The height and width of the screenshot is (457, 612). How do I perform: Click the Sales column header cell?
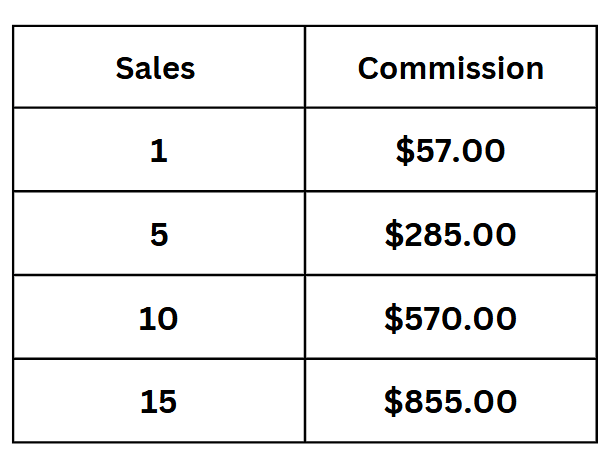click(156, 68)
